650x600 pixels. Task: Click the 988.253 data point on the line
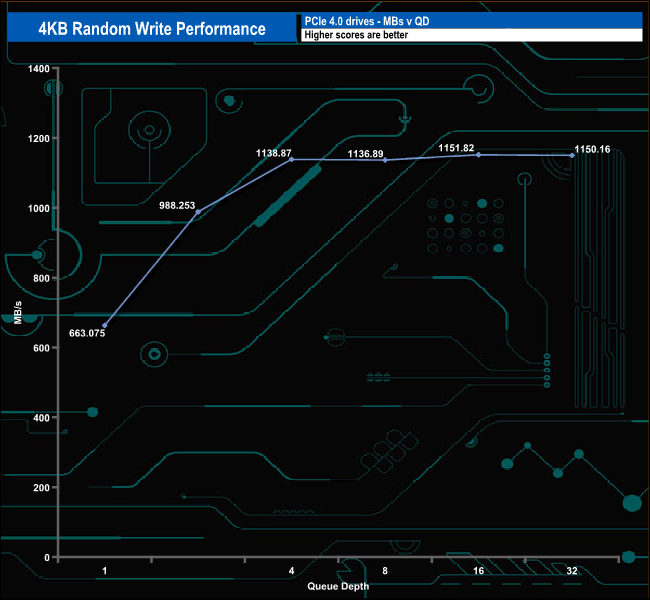(198, 212)
